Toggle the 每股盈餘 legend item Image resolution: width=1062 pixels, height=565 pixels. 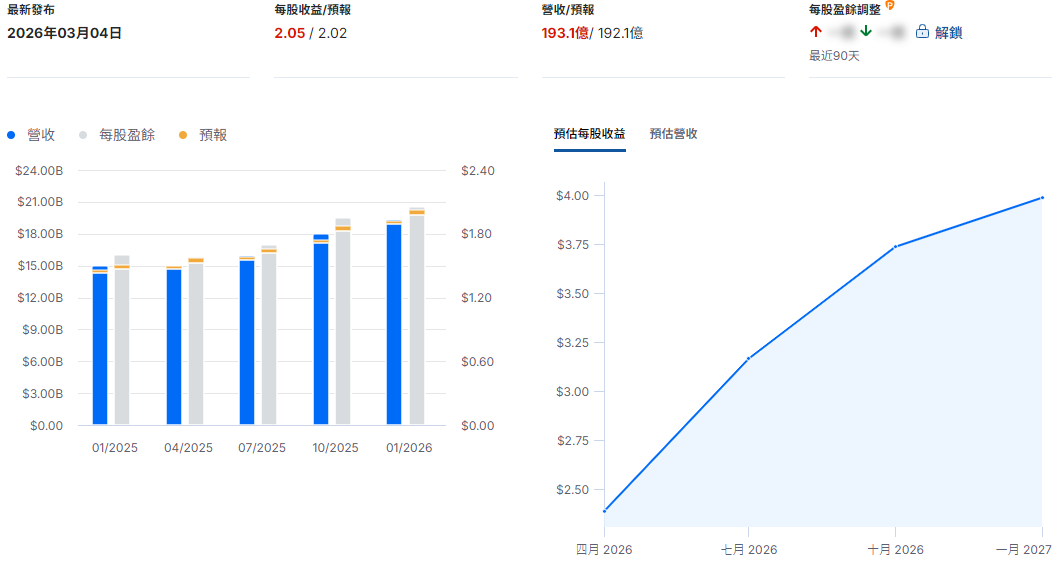(117, 135)
